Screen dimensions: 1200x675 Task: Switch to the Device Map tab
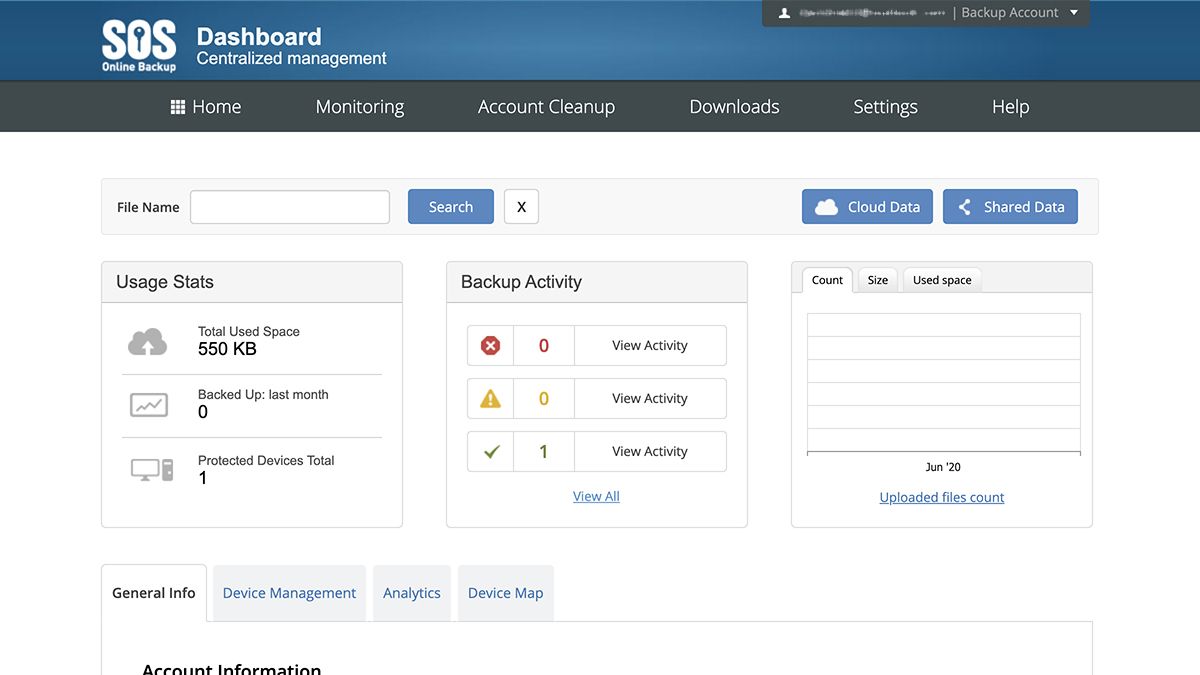point(505,592)
